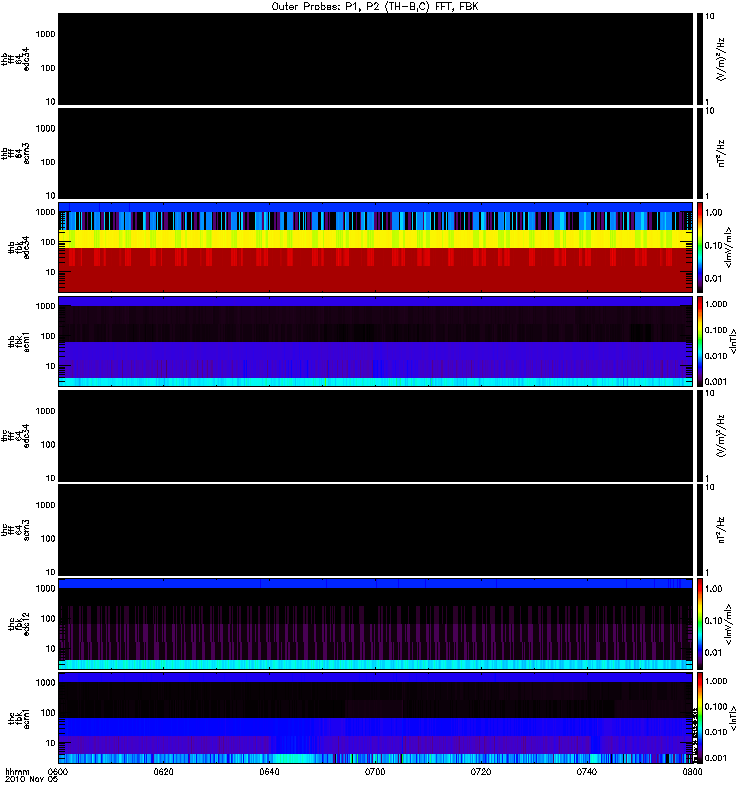The width and height of the screenshot is (750, 800).
Task: Click the thc fbk edc12 rainbow color bar
Action: (700, 623)
